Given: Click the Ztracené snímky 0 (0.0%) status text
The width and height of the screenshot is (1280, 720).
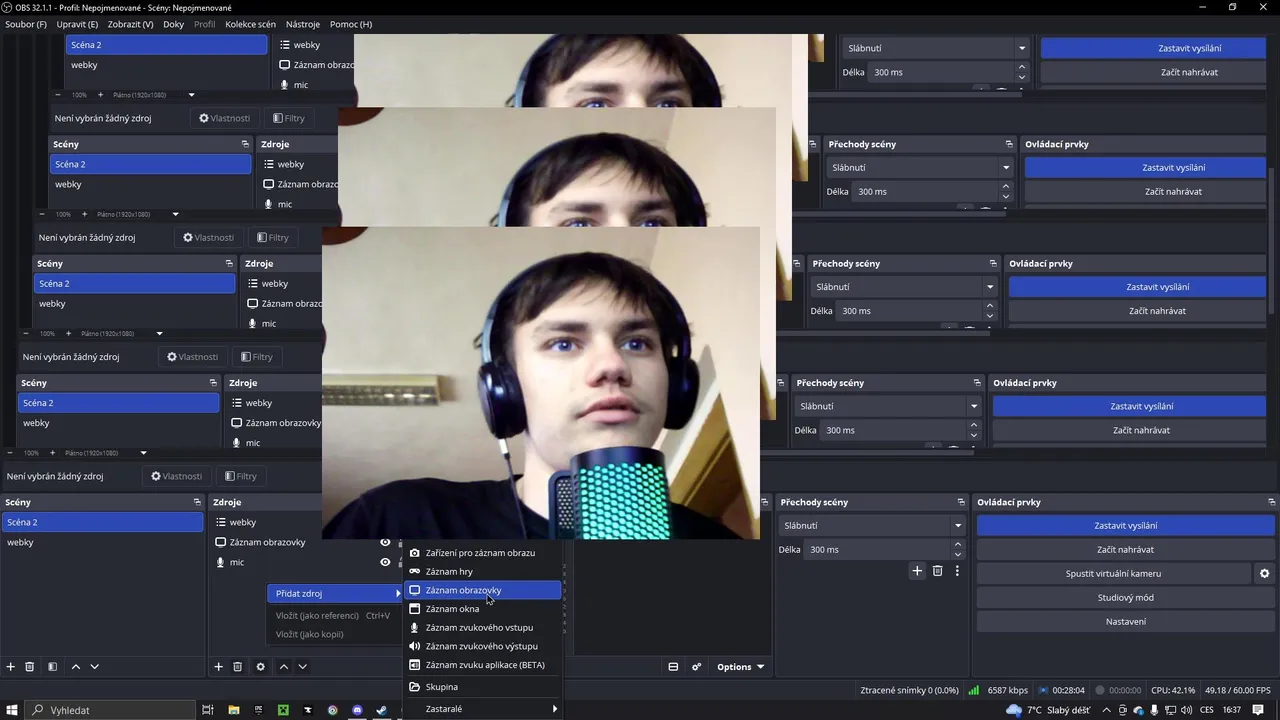Looking at the screenshot, I should coord(909,691).
